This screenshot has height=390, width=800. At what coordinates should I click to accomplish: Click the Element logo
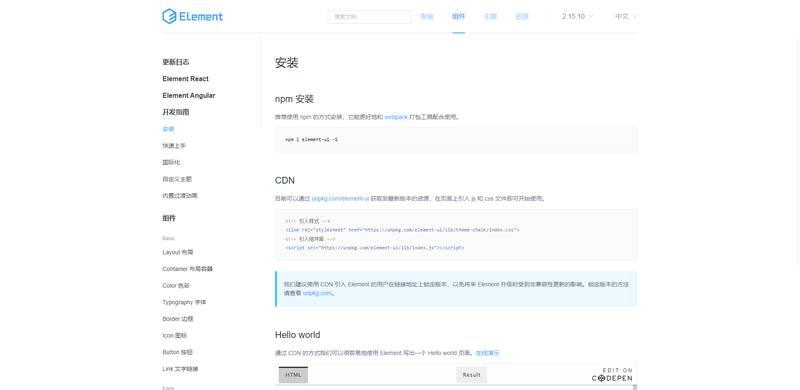tap(192, 16)
